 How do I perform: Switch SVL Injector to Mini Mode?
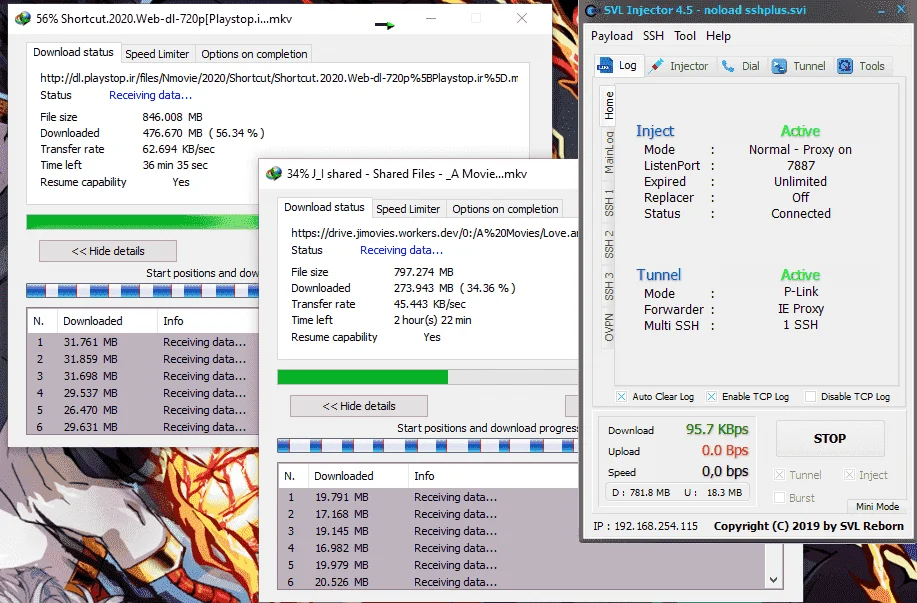click(x=877, y=506)
